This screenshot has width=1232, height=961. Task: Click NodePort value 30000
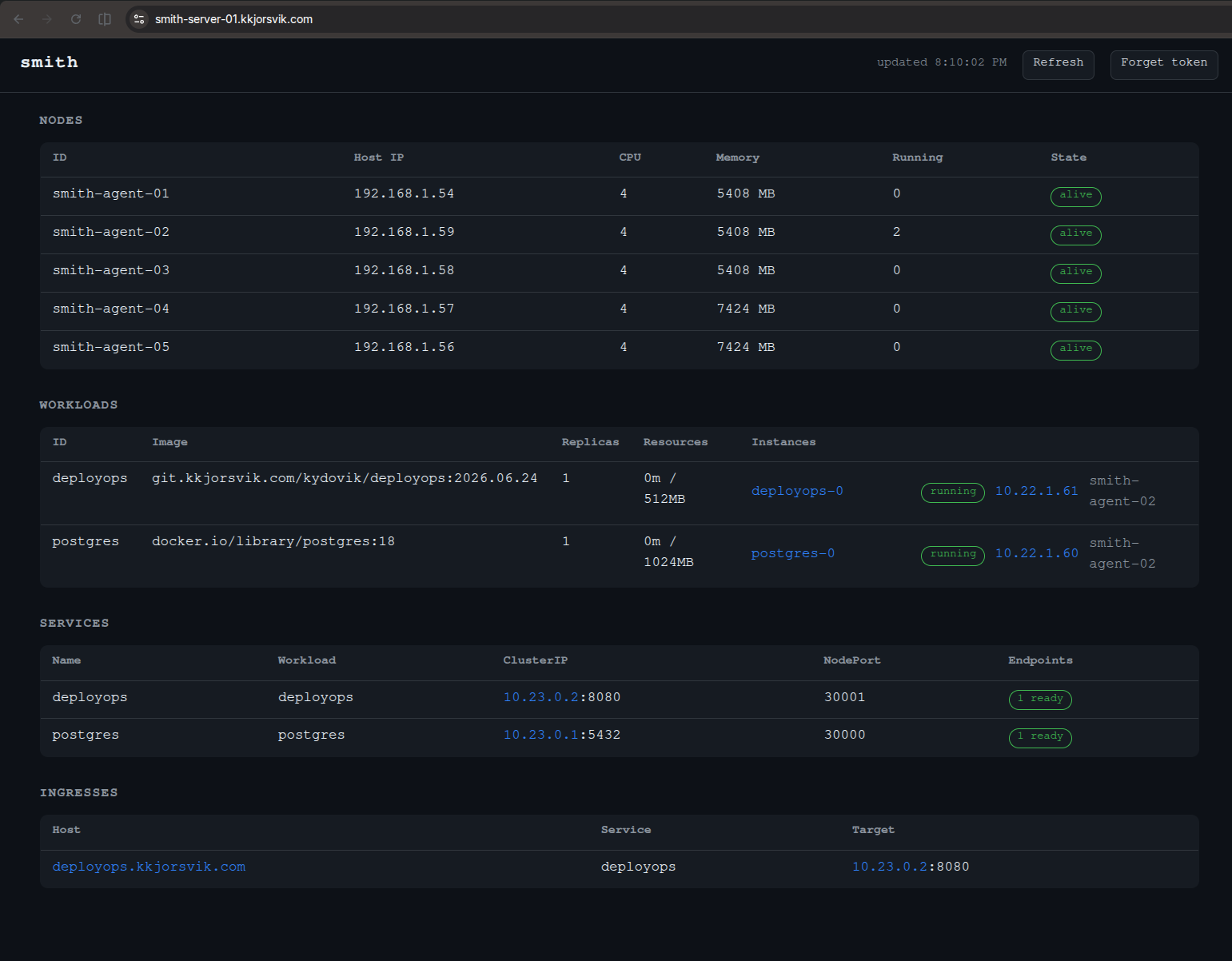pyautogui.click(x=844, y=735)
